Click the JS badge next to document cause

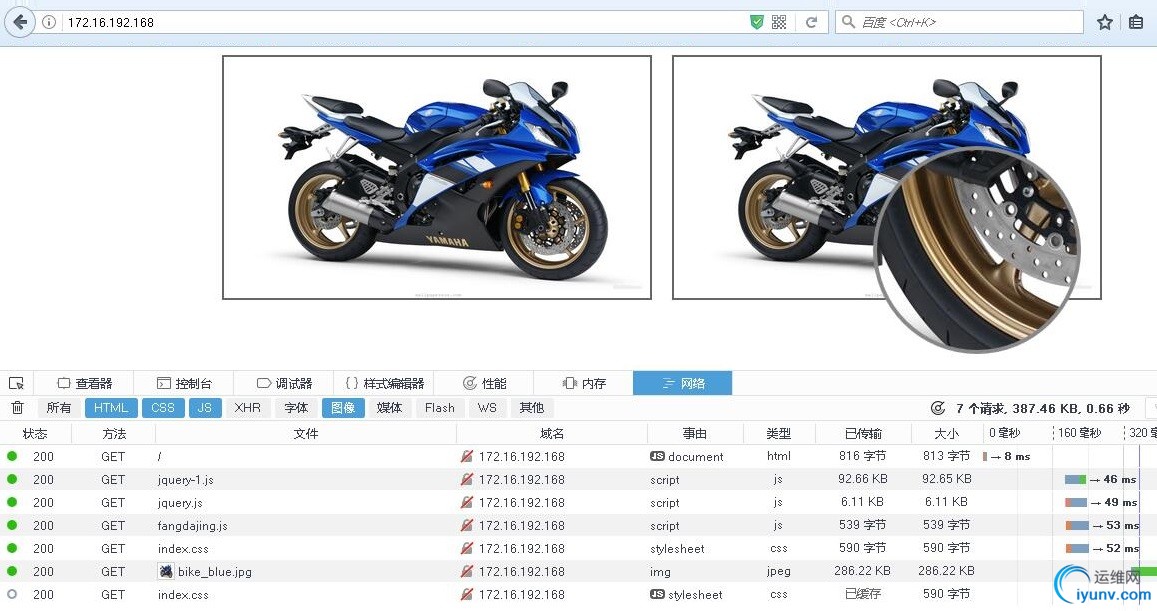657,456
